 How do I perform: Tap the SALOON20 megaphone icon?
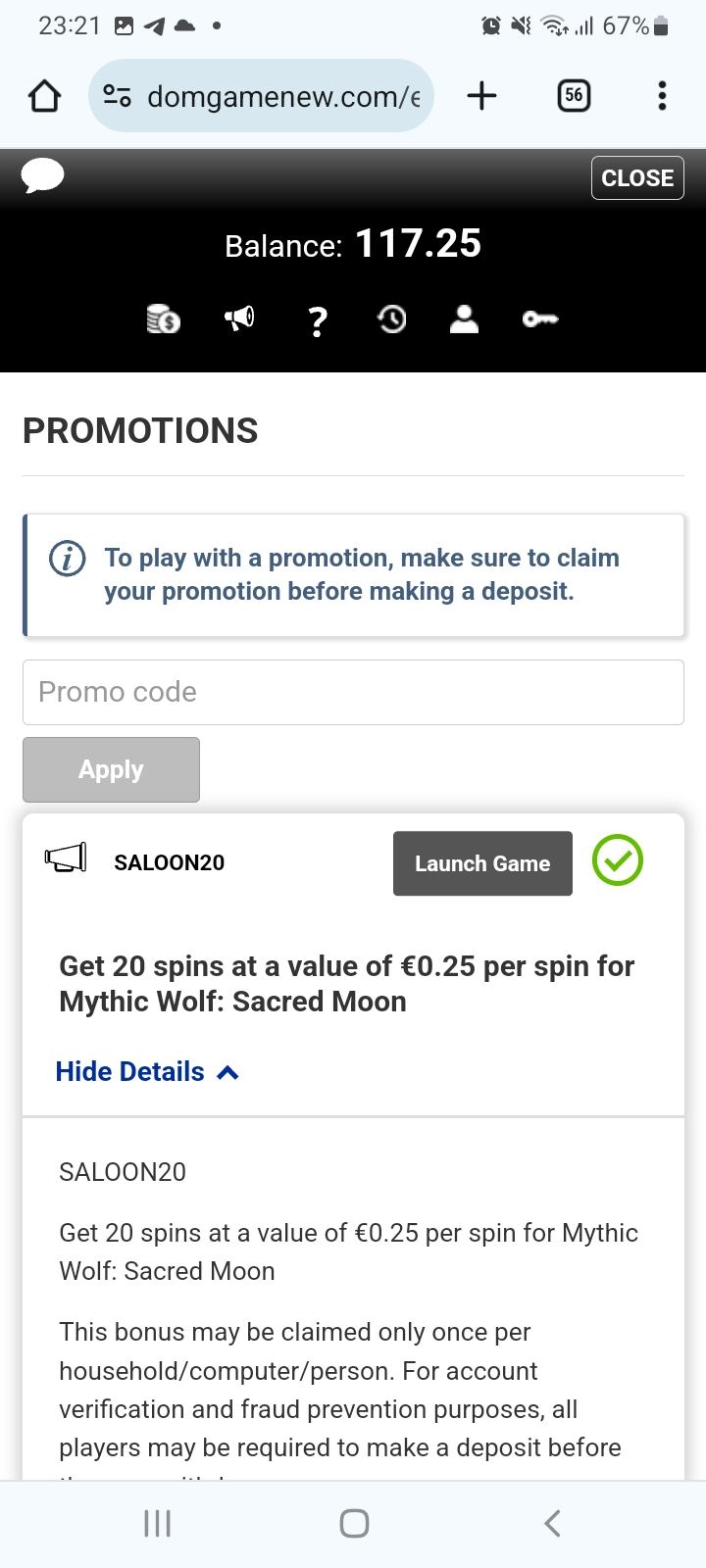coord(66,859)
